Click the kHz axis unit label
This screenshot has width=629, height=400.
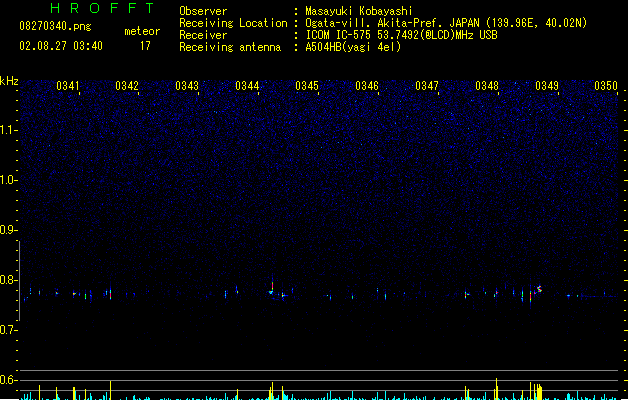[x=9, y=81]
